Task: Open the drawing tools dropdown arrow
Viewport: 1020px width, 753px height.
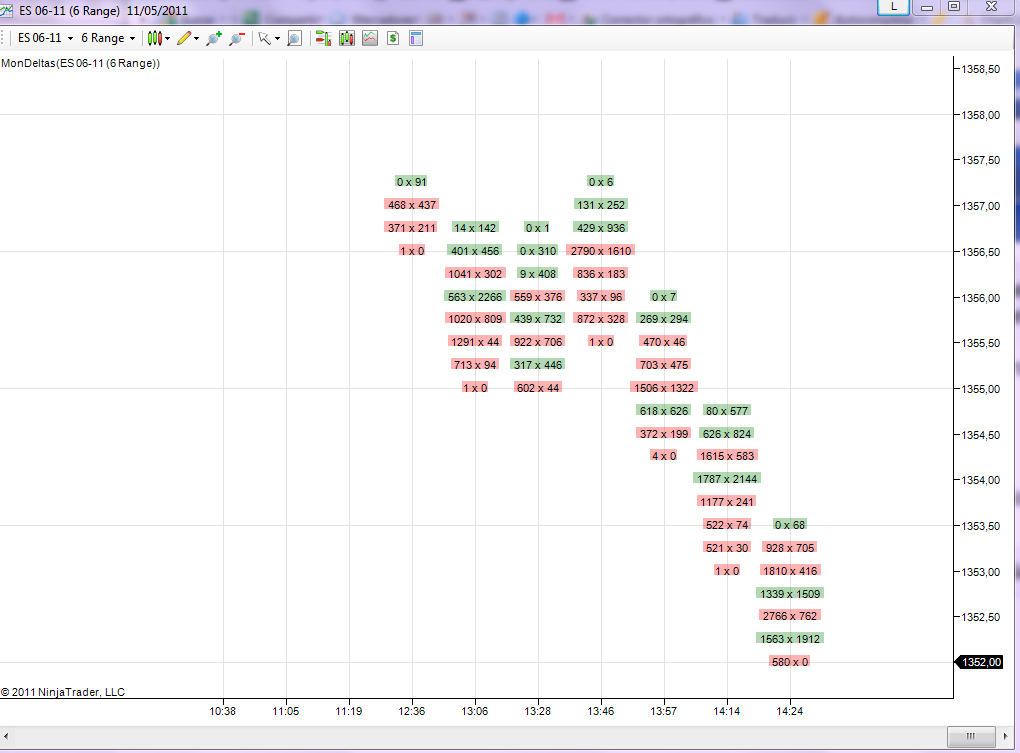Action: 196,38
